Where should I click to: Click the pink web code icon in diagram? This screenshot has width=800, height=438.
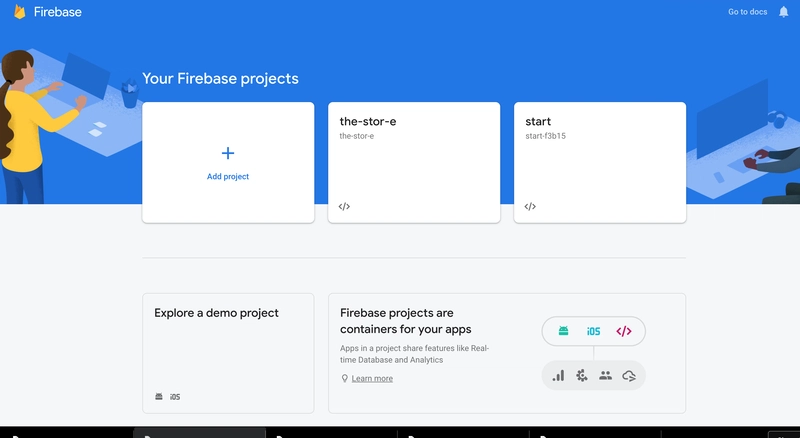624,331
